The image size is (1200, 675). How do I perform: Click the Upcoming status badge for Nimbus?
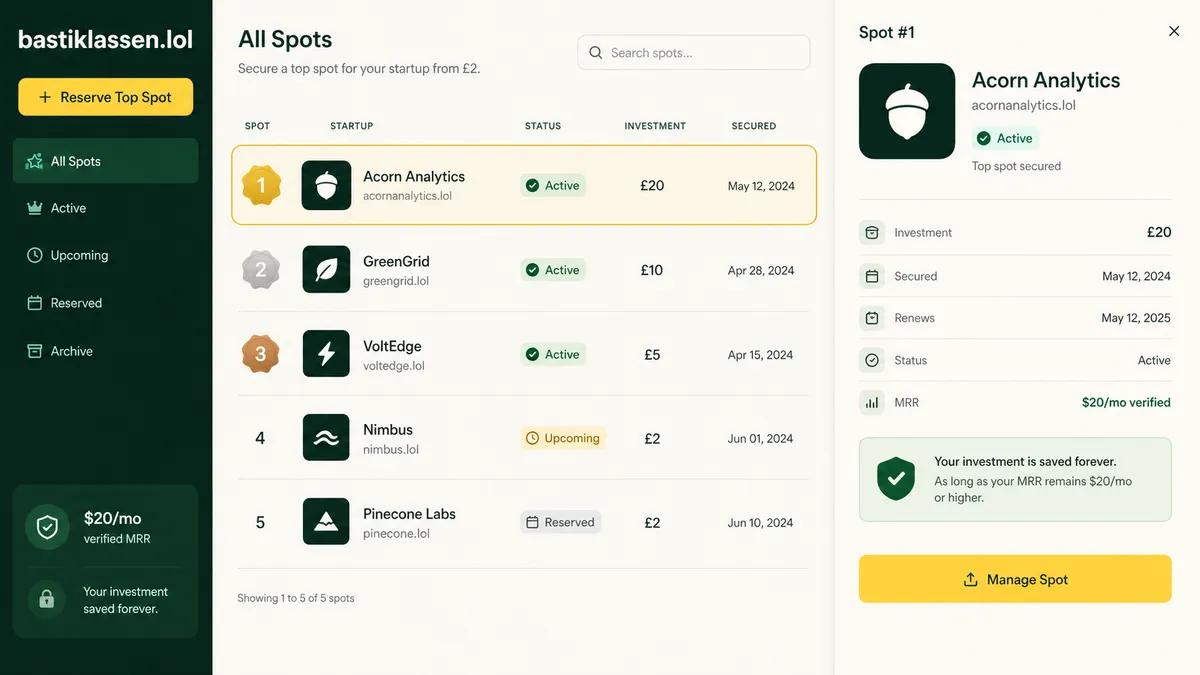click(563, 438)
